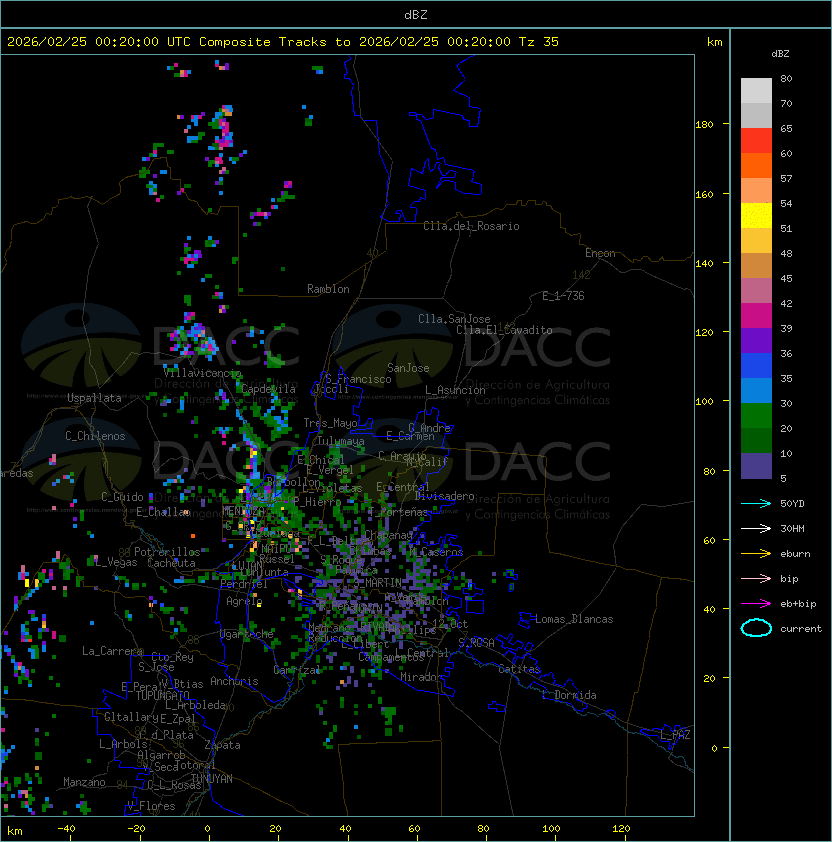
Task: Click the green 30 dBZ color swatch
Action: [x=756, y=416]
